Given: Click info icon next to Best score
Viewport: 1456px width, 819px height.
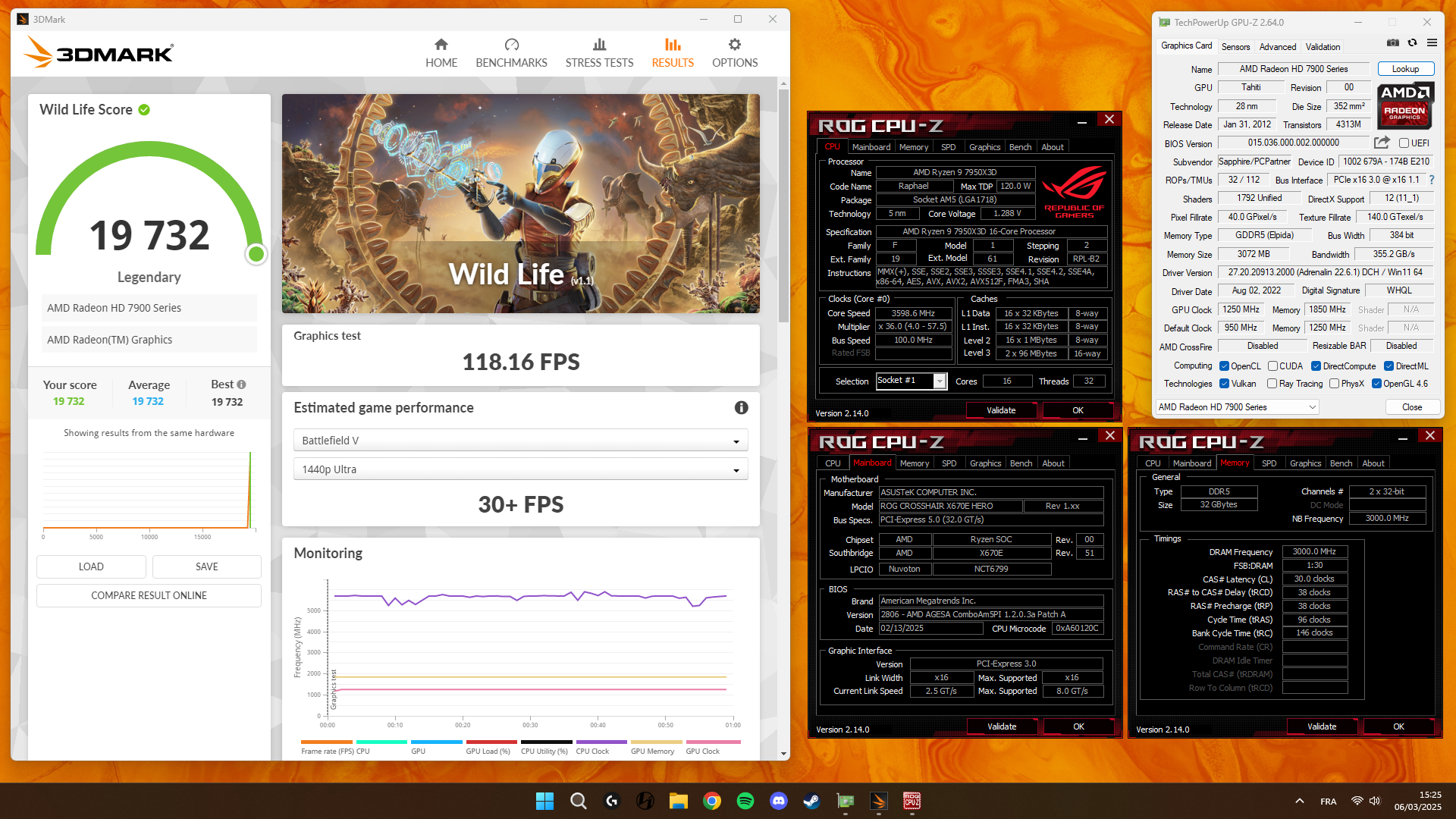Looking at the screenshot, I should coord(241,384).
